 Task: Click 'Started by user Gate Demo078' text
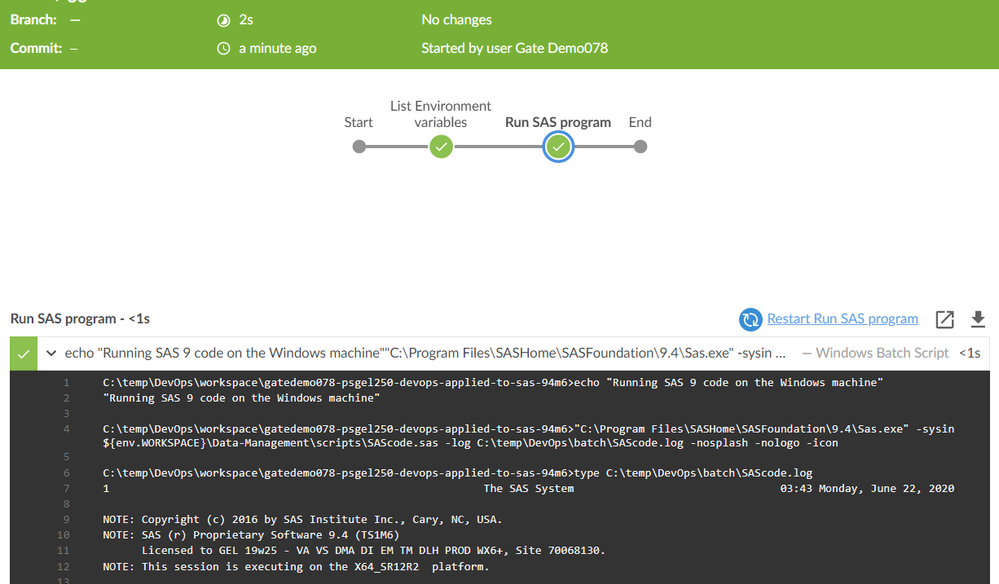[514, 48]
